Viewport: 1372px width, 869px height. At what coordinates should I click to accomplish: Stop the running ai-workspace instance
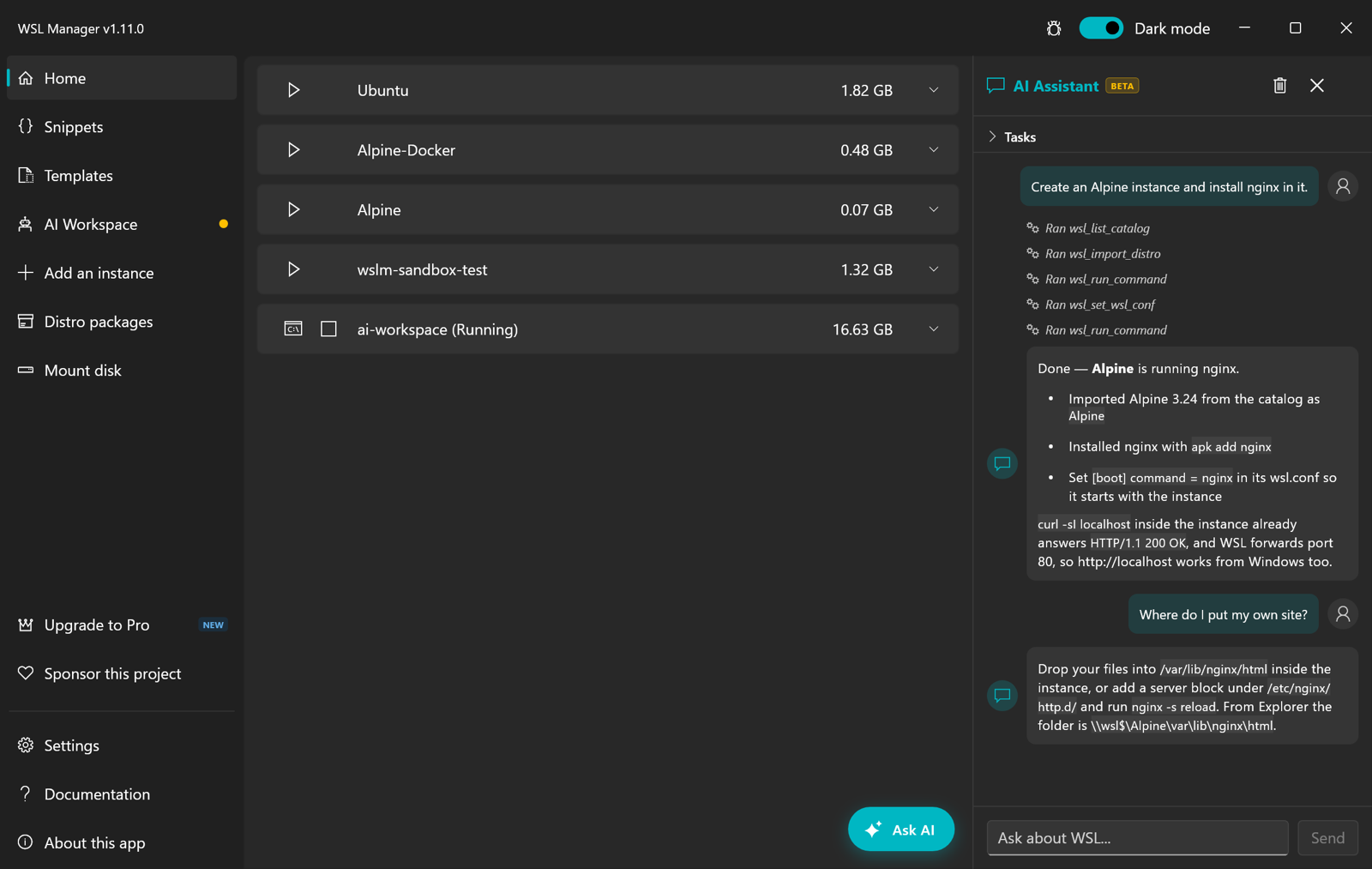(328, 329)
